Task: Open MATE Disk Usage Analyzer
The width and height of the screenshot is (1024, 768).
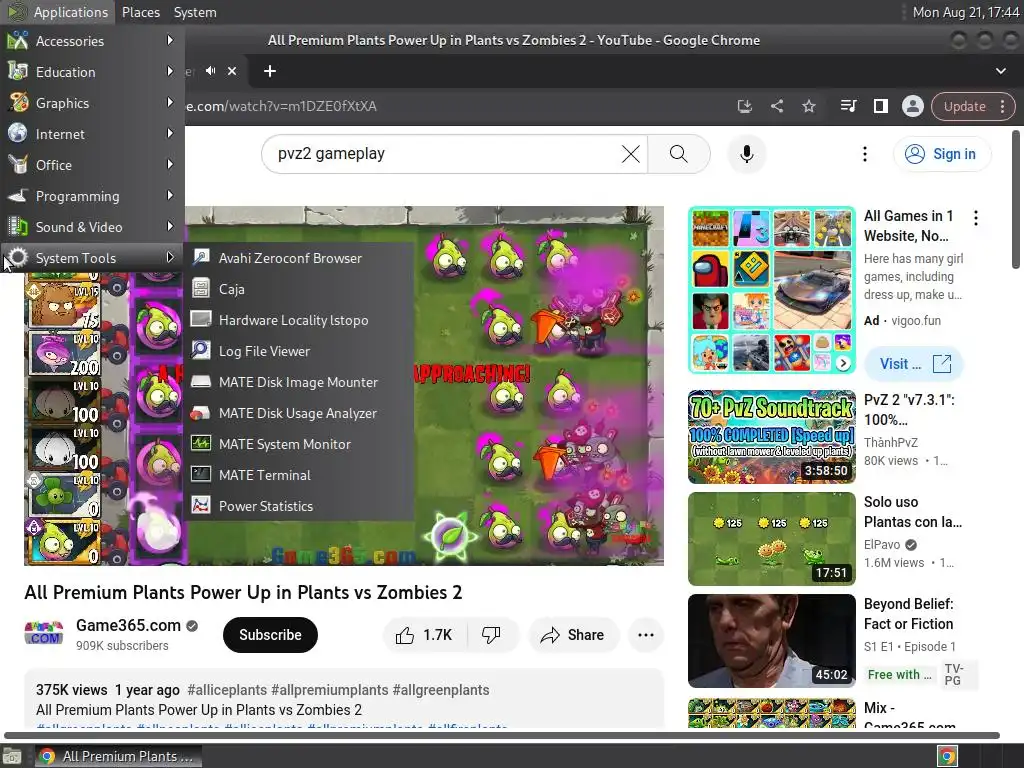Action: 298,413
